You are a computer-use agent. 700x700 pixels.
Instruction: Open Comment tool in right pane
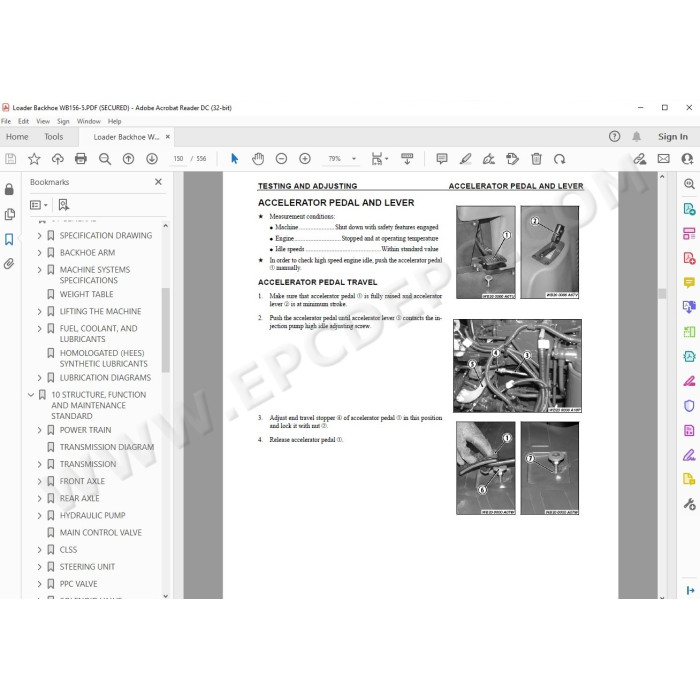pyautogui.click(x=689, y=283)
